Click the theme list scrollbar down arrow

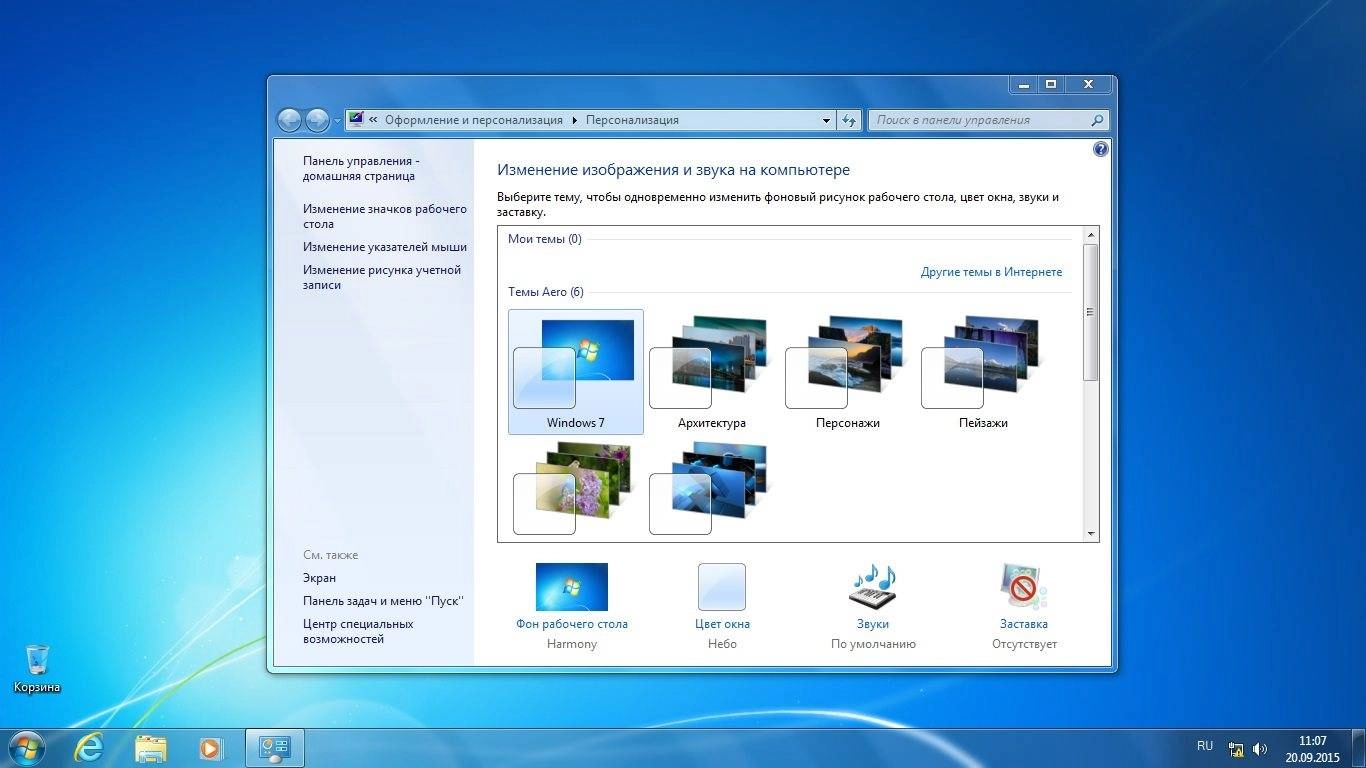[1091, 534]
